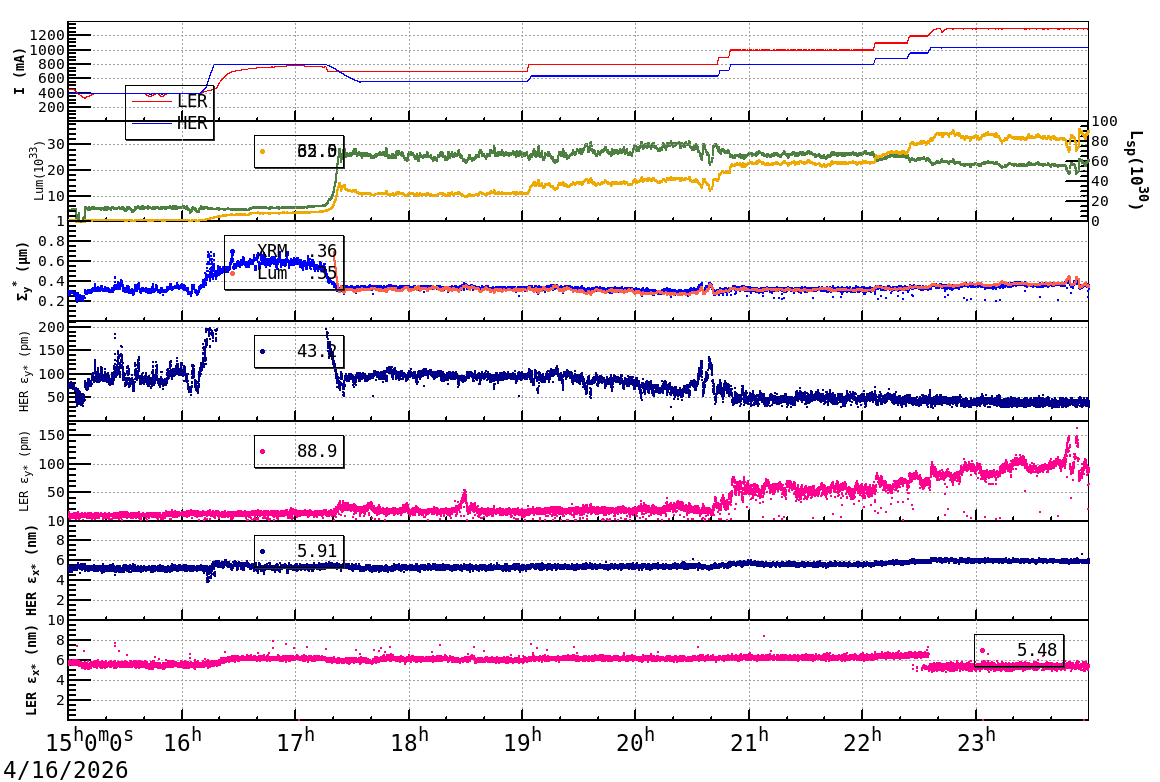Click the 5.48 legend value
Image resolution: width=1160 pixels, height=782 pixels.
pos(1037,650)
